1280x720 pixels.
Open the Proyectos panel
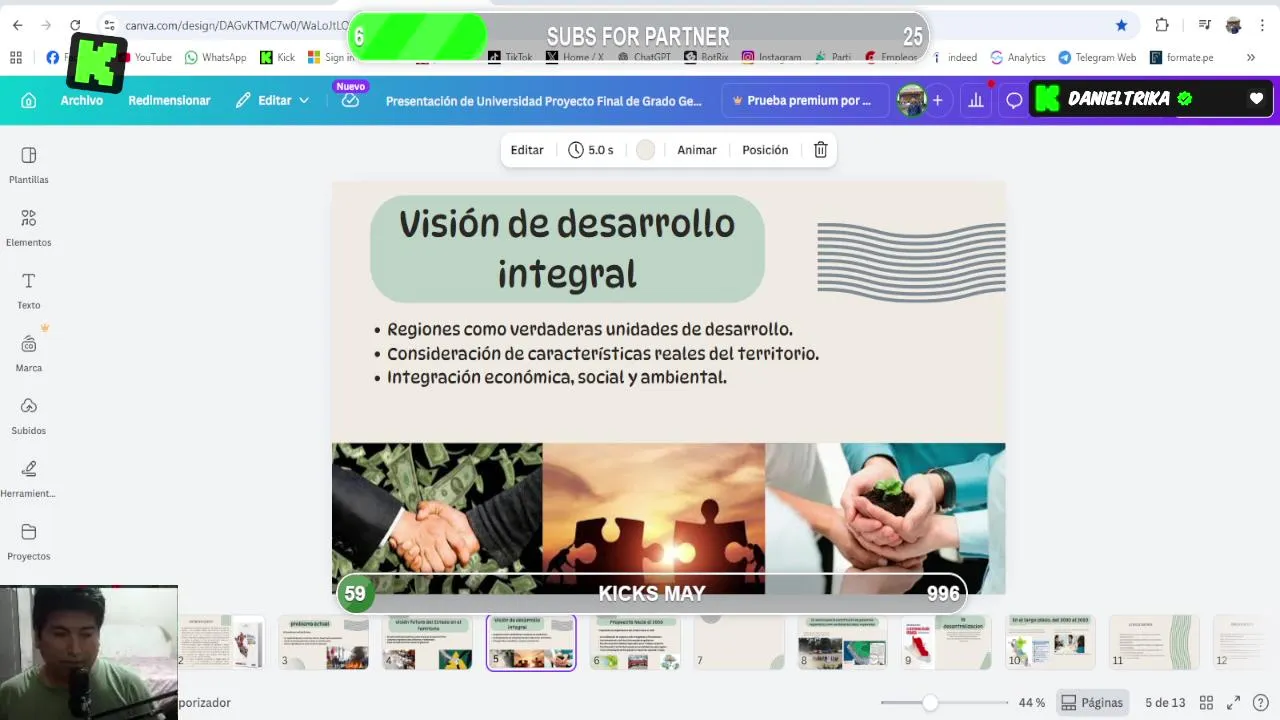(28, 542)
